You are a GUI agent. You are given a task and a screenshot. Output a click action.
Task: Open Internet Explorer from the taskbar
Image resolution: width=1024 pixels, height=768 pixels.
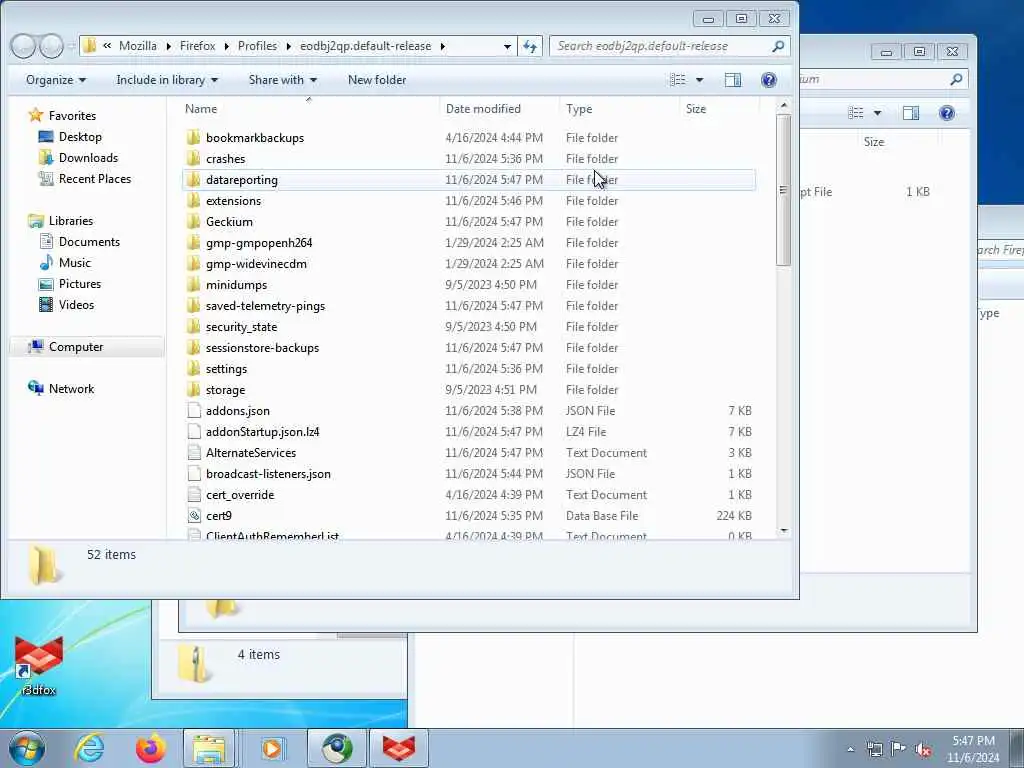(x=89, y=748)
